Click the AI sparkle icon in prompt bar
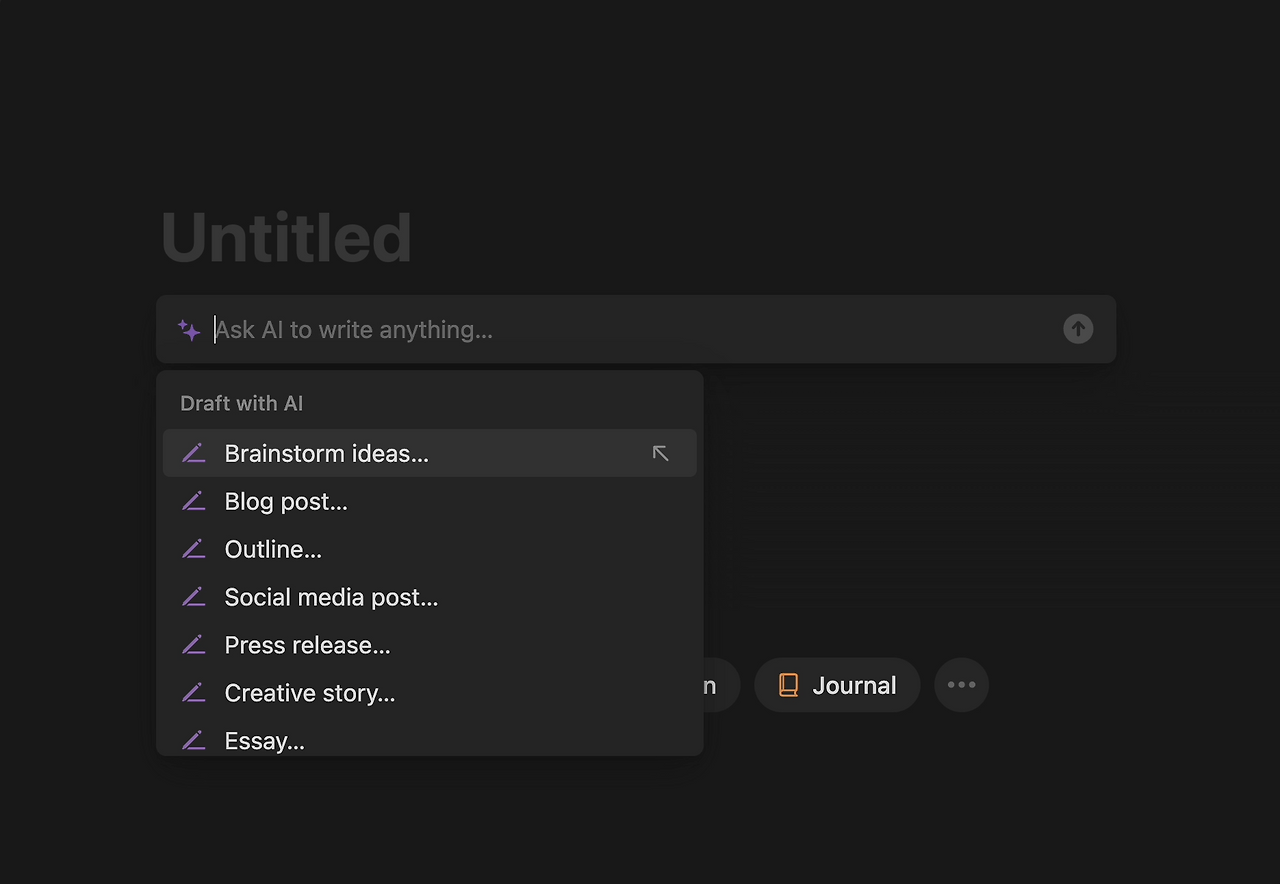 (189, 330)
